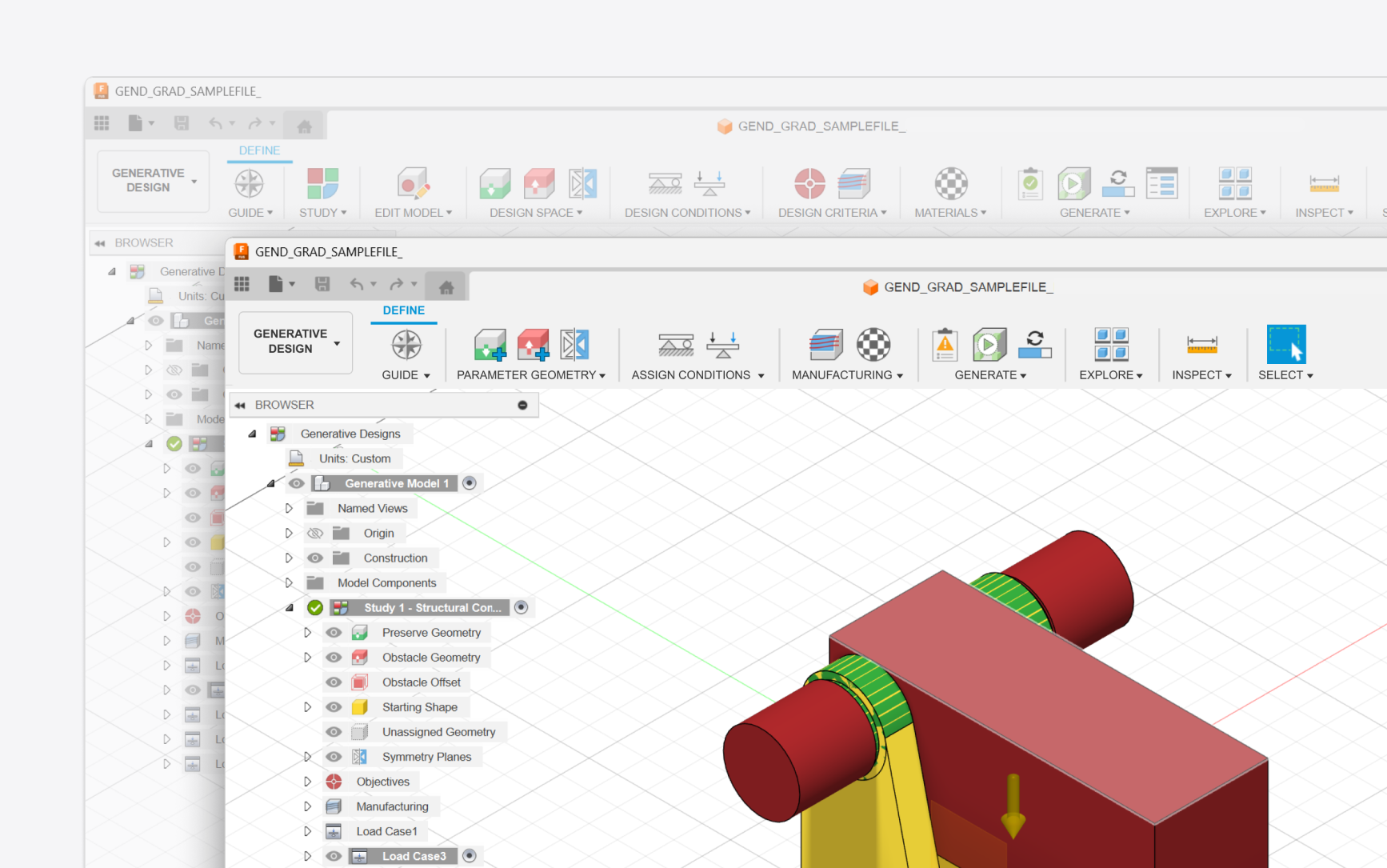Click Preserve Geometry toolbar icon, front window
The width and height of the screenshot is (1387, 868).
pyautogui.click(x=490, y=345)
